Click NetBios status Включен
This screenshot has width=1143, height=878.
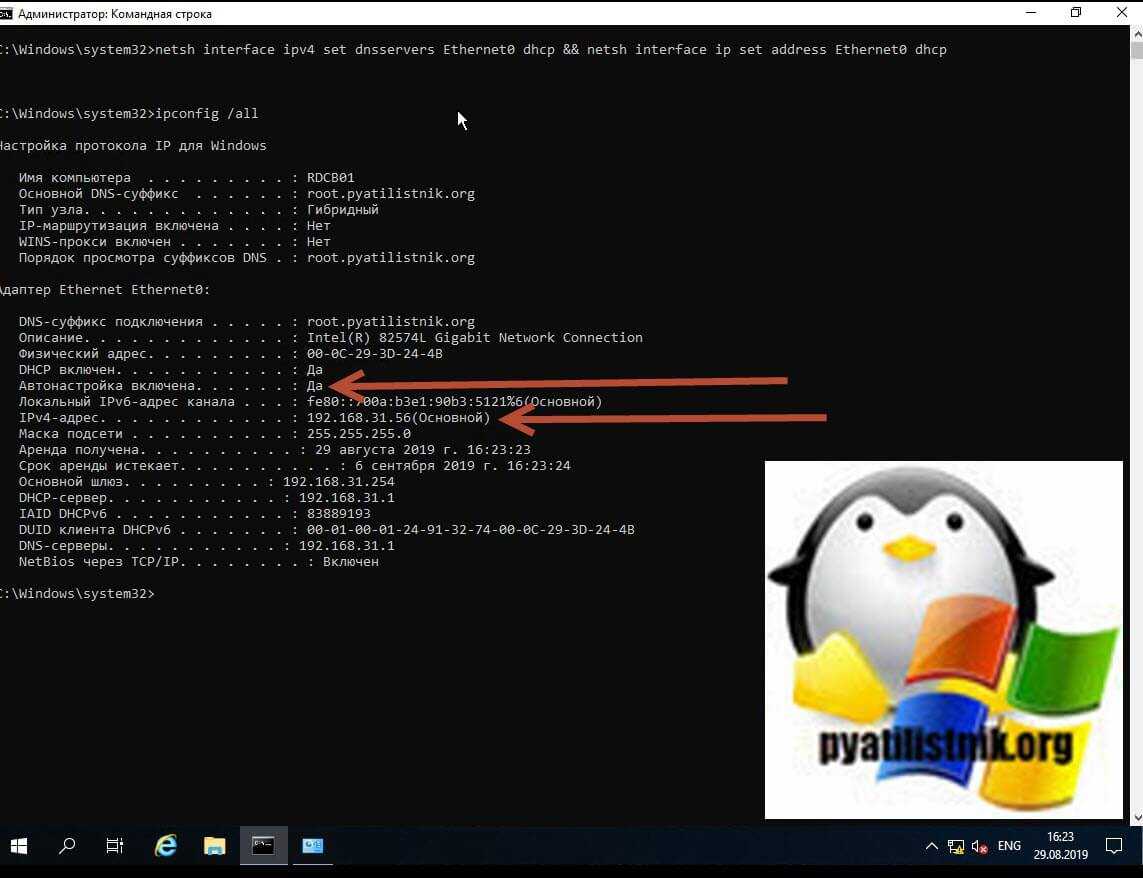tap(351, 562)
